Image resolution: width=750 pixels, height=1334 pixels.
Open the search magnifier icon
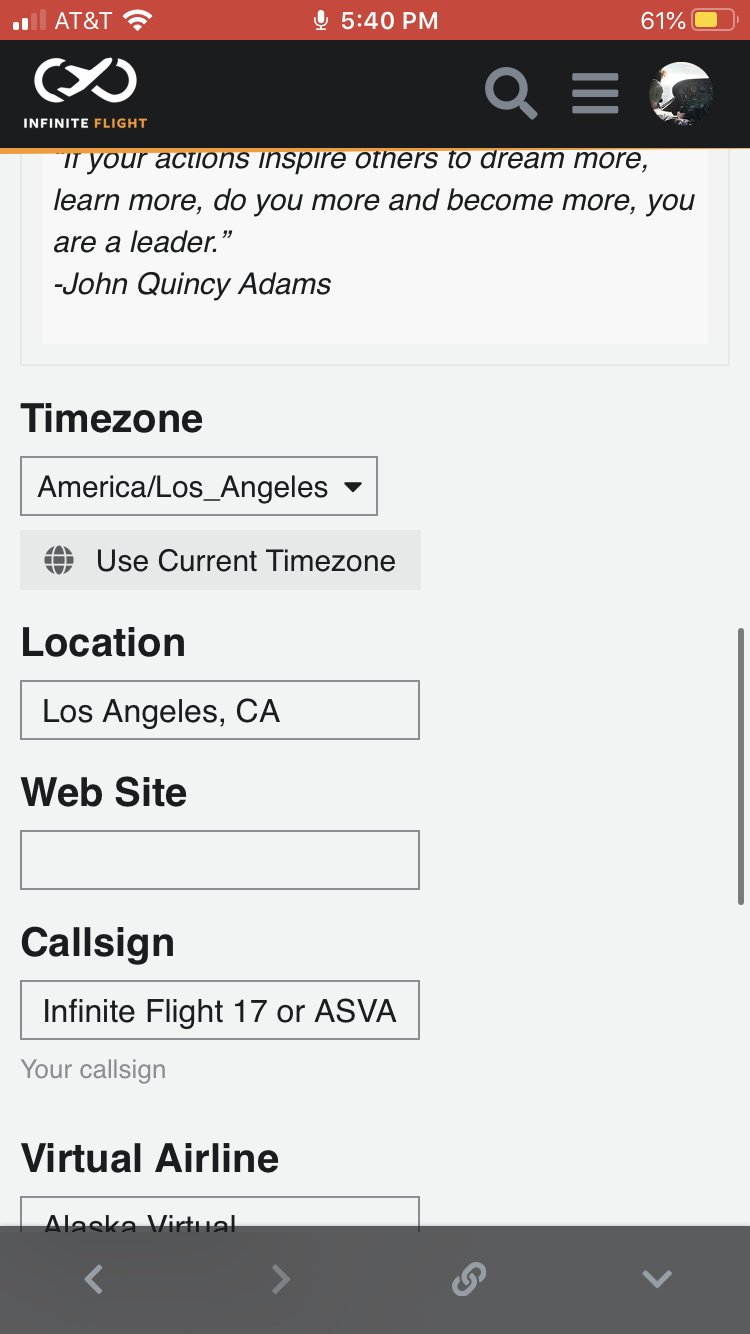coord(511,94)
